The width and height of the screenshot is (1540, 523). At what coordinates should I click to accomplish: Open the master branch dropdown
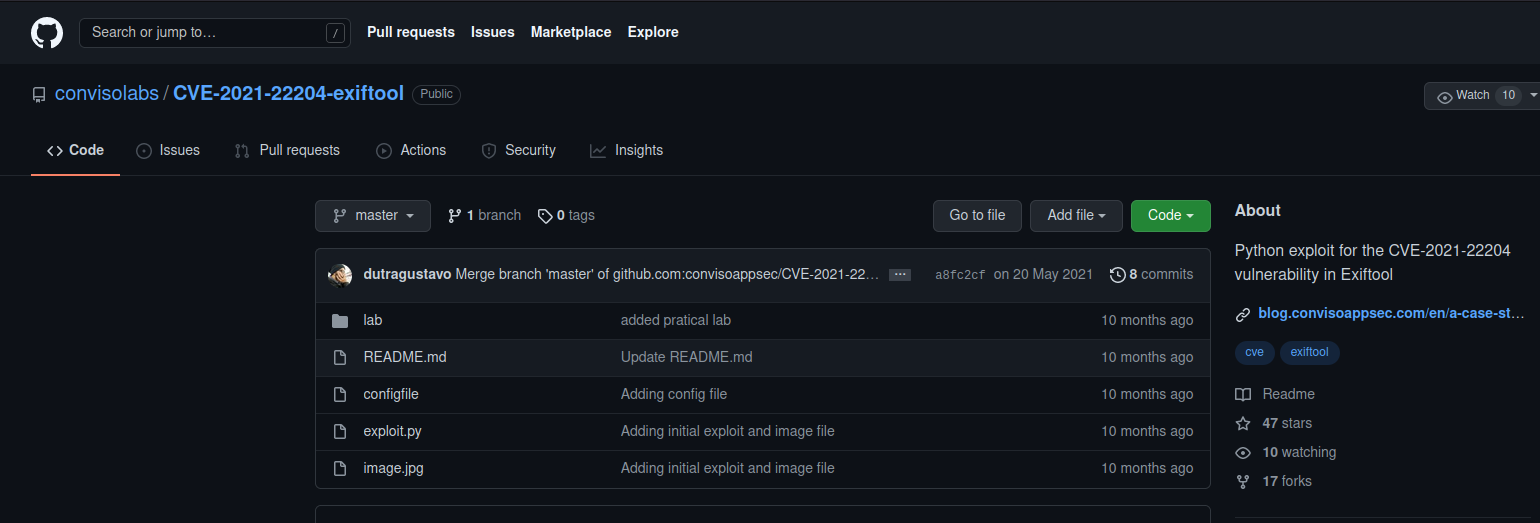(373, 216)
